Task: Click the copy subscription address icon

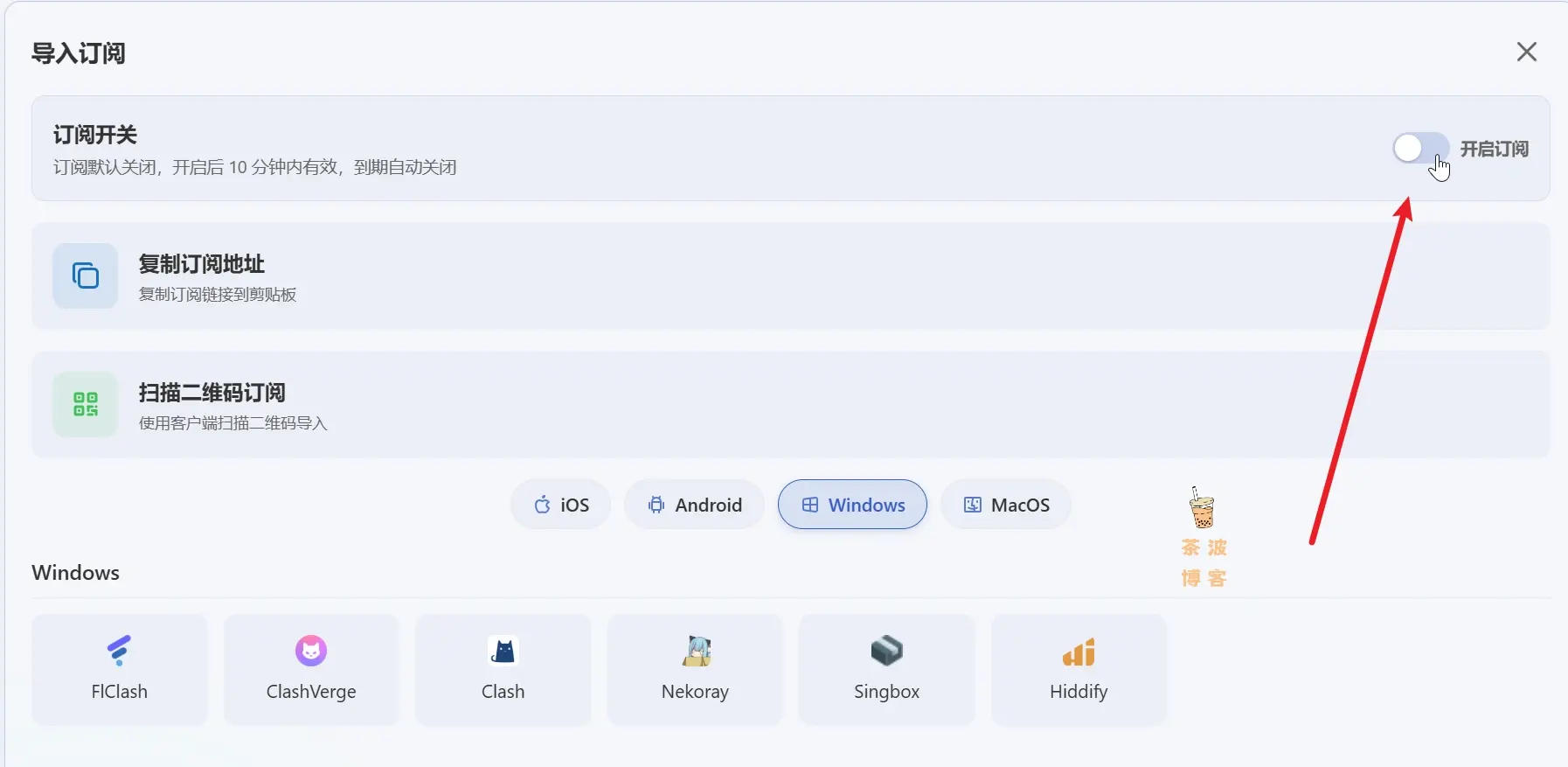Action: pos(85,275)
